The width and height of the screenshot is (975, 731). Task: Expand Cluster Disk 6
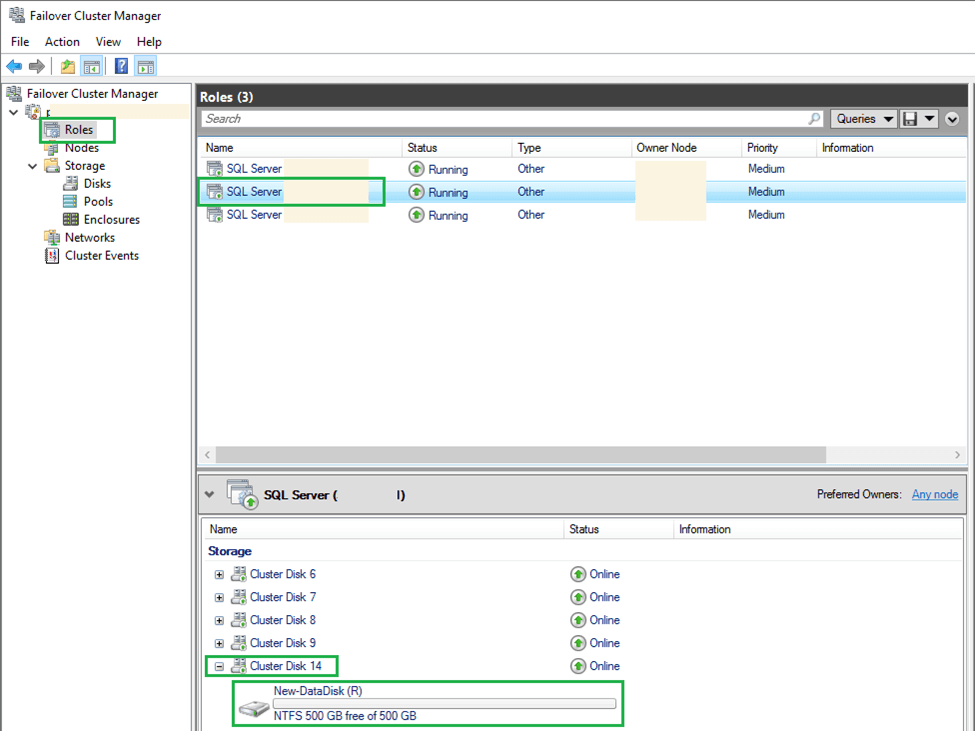[219, 575]
